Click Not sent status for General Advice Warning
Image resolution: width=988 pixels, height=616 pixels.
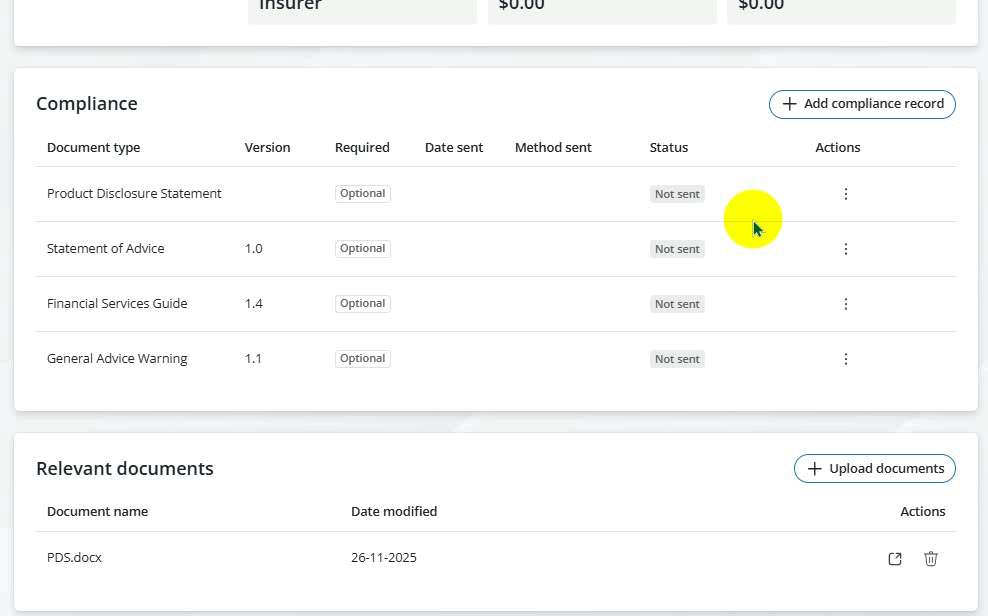pyautogui.click(x=677, y=359)
